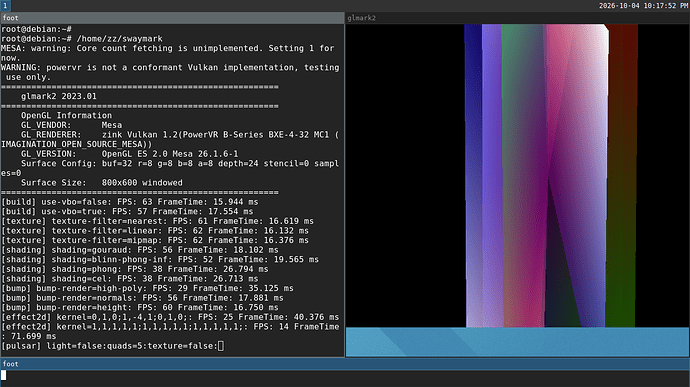Click the 'Surface Config: buf=32' line
Image resolution: width=690 pixels, height=387 pixels.
[x=170, y=168]
